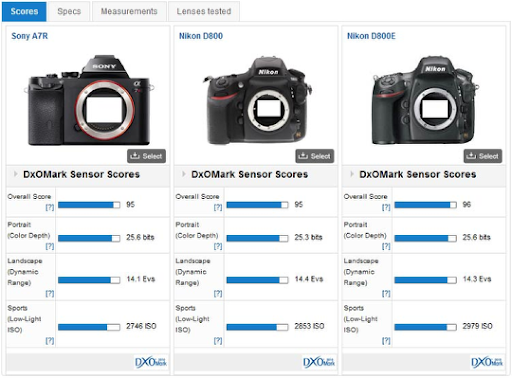The height and width of the screenshot is (378, 512).
Task: Click Select button under Sony A7R
Action: pyautogui.click(x=146, y=156)
